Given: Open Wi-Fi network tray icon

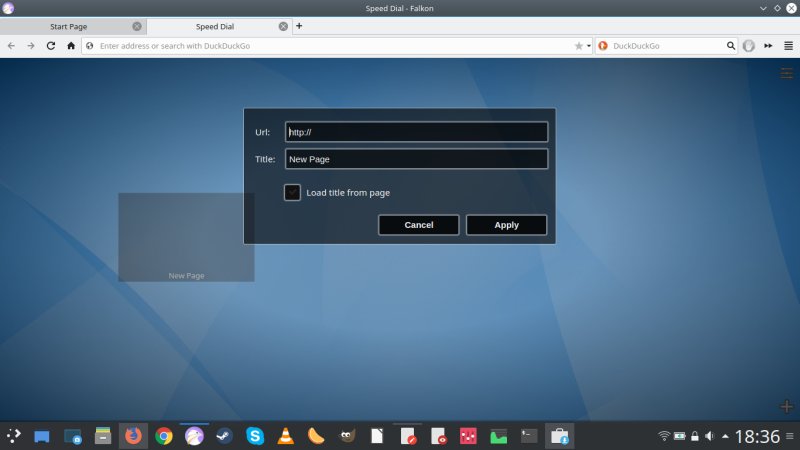Looking at the screenshot, I should [x=664, y=436].
